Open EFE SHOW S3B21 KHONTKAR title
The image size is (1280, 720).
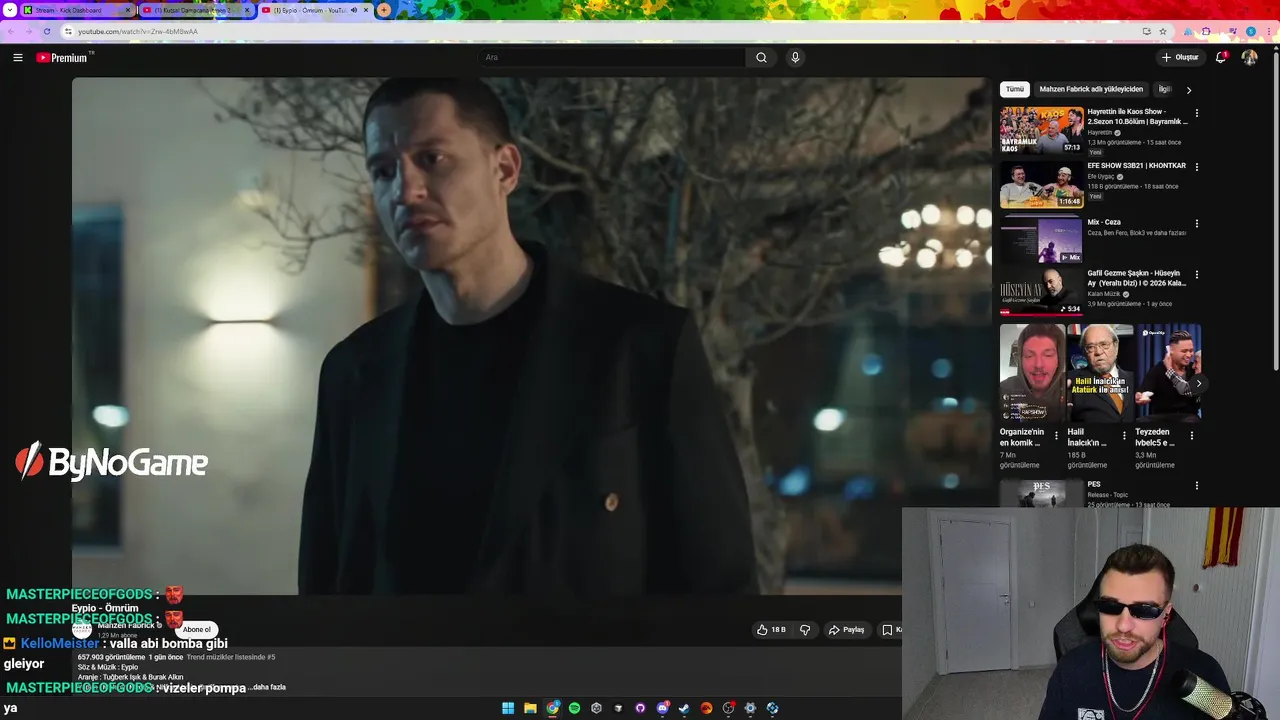(1136, 166)
